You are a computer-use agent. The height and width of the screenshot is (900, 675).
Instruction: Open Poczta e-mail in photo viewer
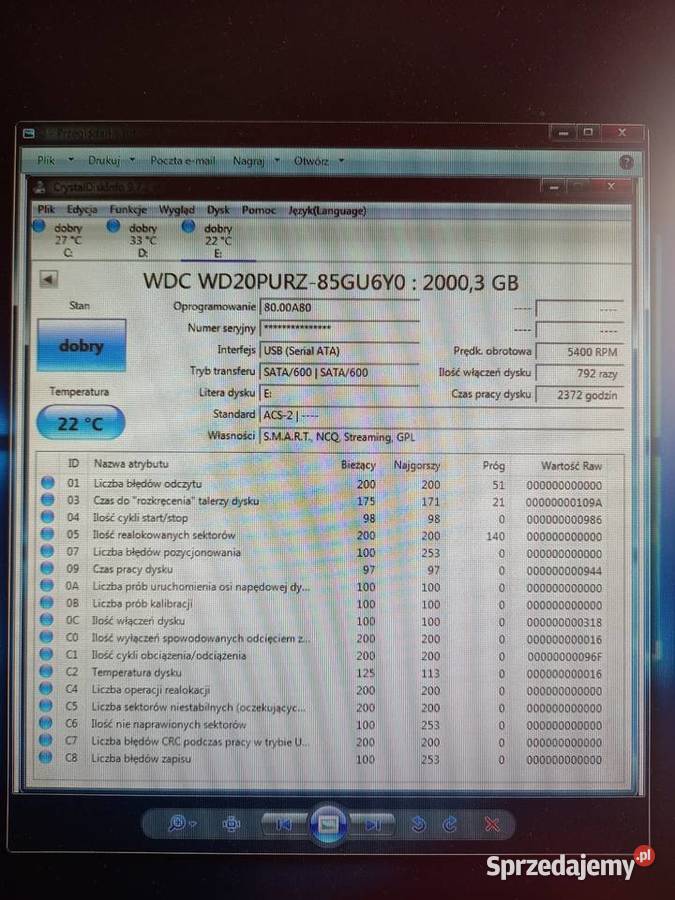click(x=183, y=161)
